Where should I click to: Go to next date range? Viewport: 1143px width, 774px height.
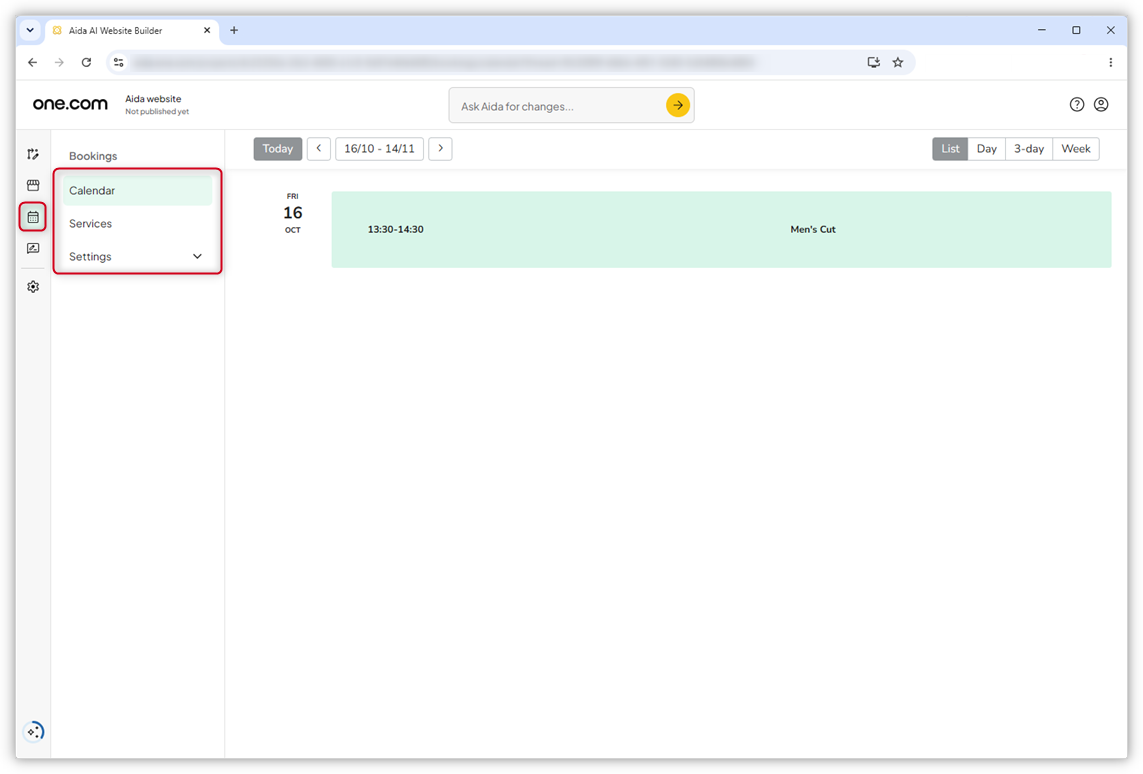(440, 149)
